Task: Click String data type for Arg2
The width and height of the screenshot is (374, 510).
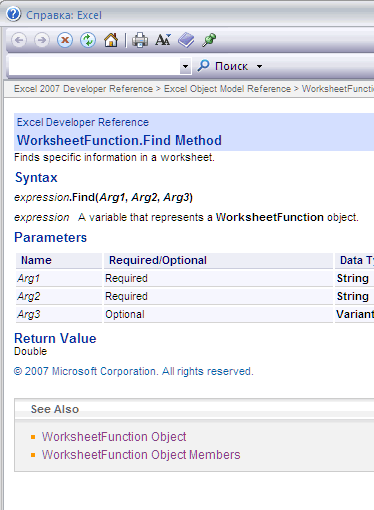Action: (353, 296)
